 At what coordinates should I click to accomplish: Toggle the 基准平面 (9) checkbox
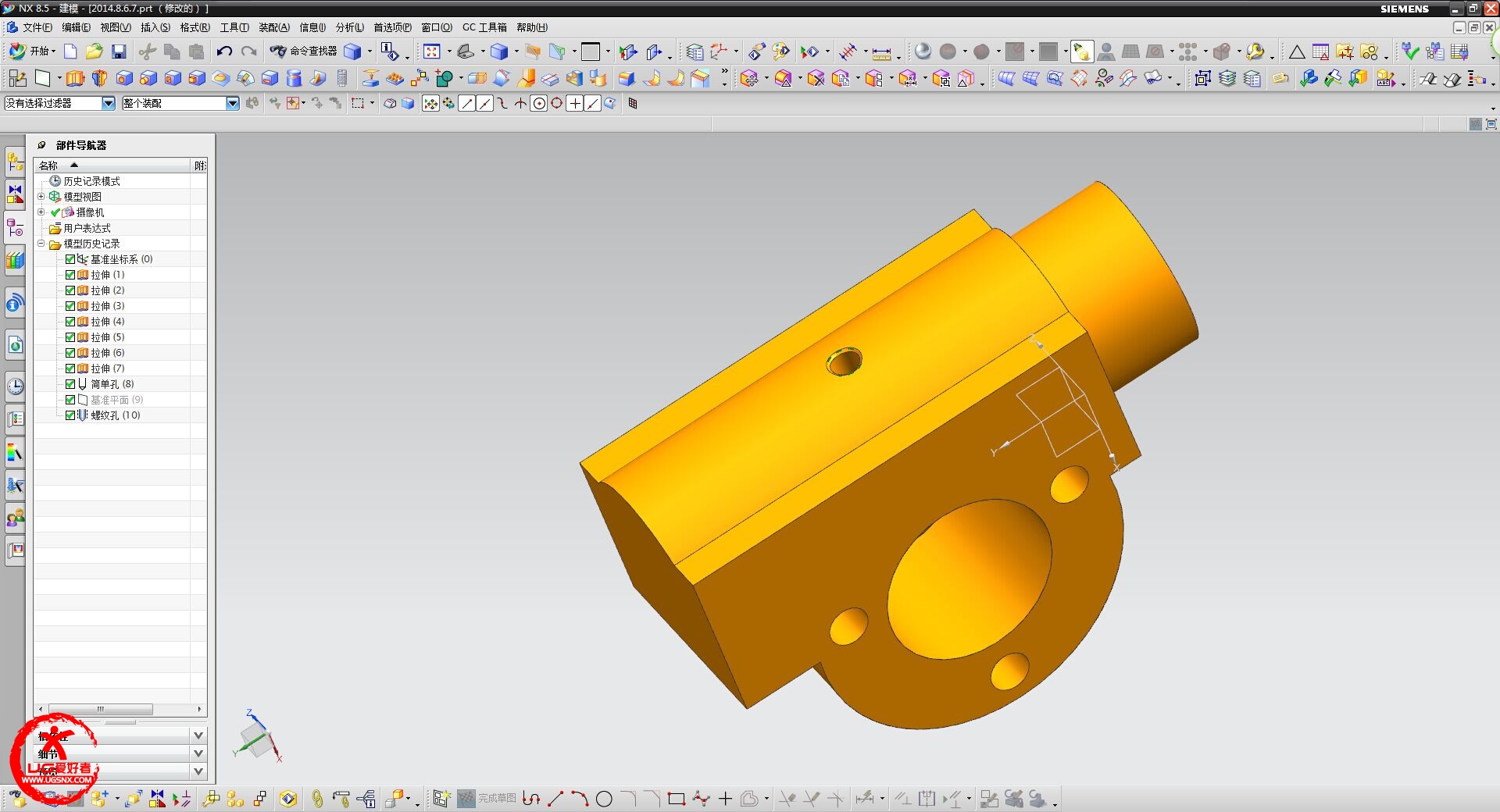pos(70,400)
